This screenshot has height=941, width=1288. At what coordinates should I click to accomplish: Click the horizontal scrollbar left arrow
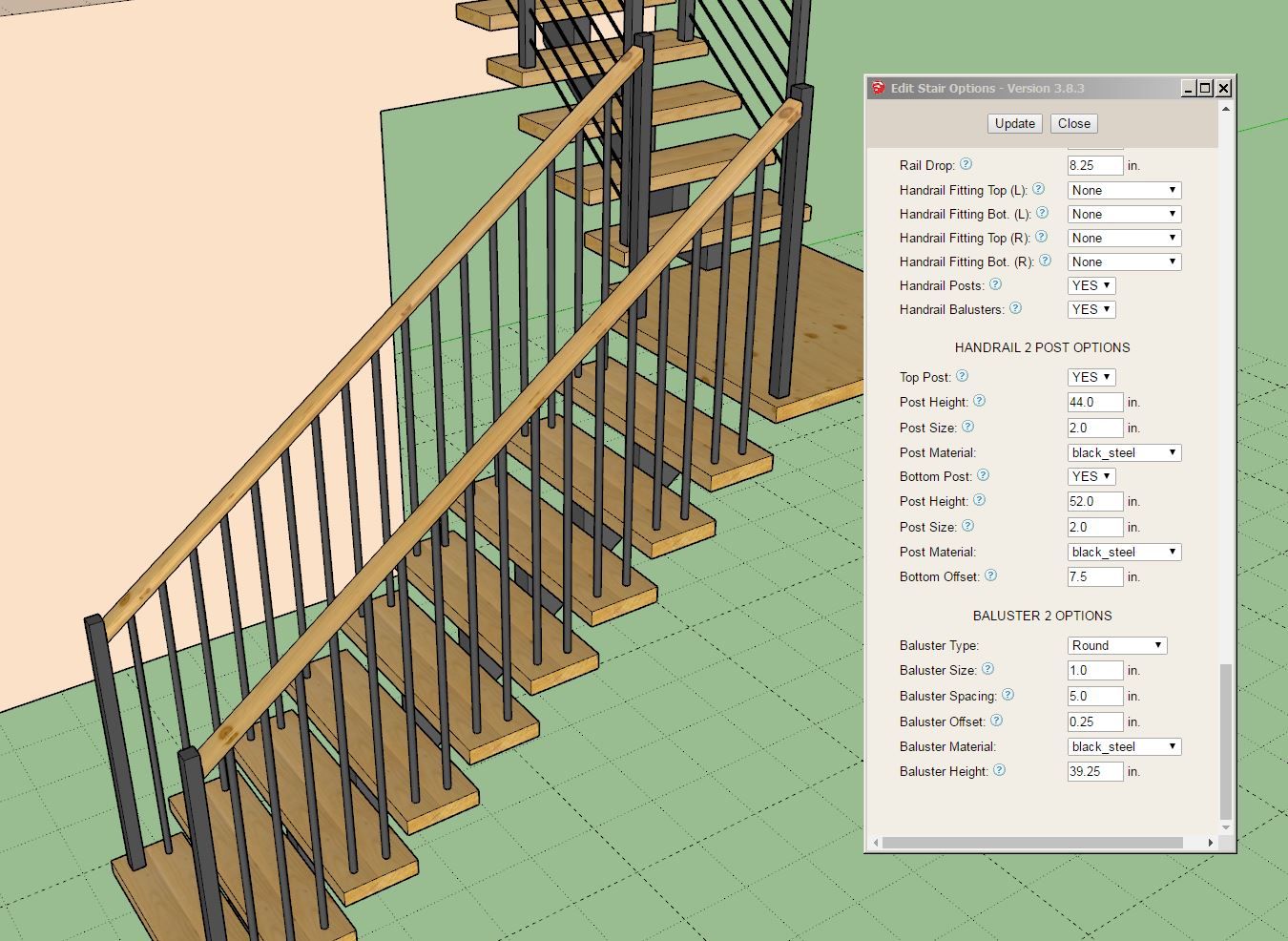877,843
